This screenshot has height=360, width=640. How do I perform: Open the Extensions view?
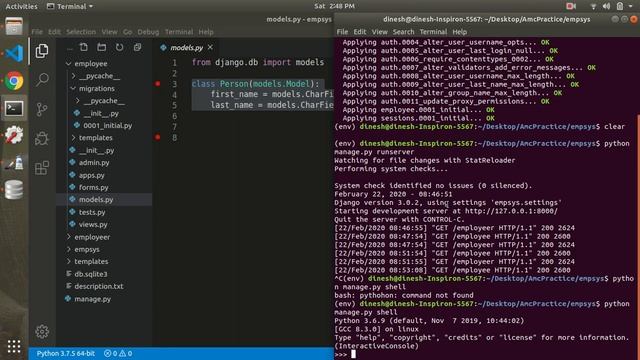(42, 168)
